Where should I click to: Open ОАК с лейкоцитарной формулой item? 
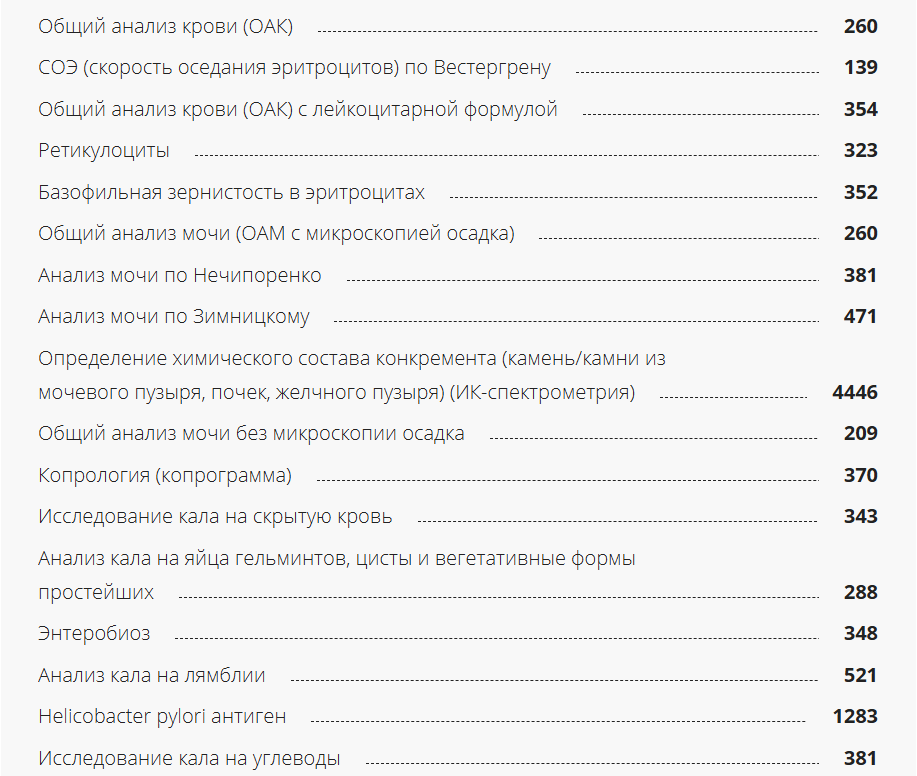pos(297,109)
